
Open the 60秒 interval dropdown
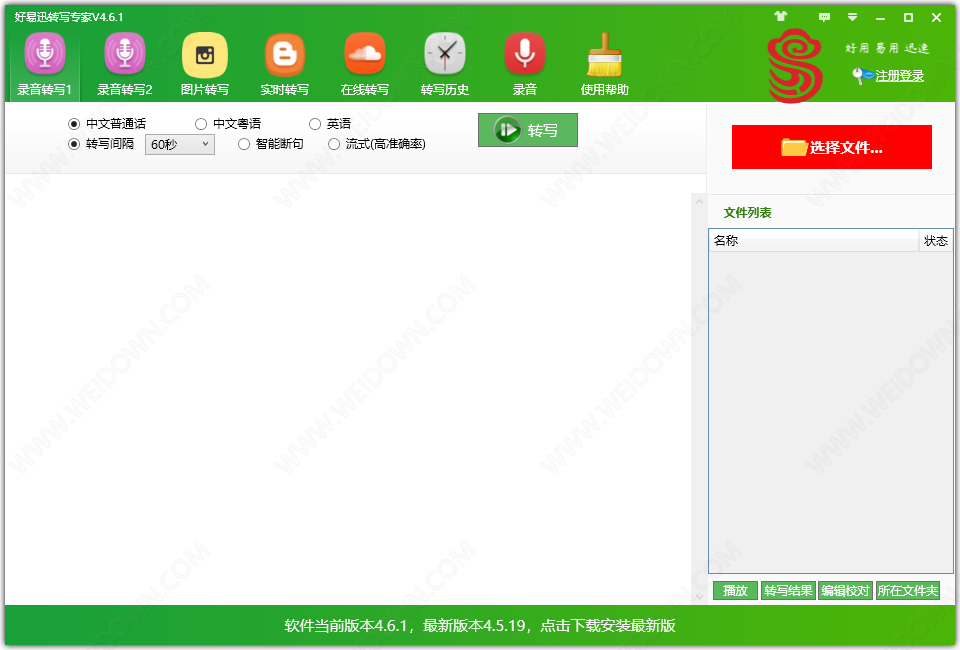tap(179, 144)
